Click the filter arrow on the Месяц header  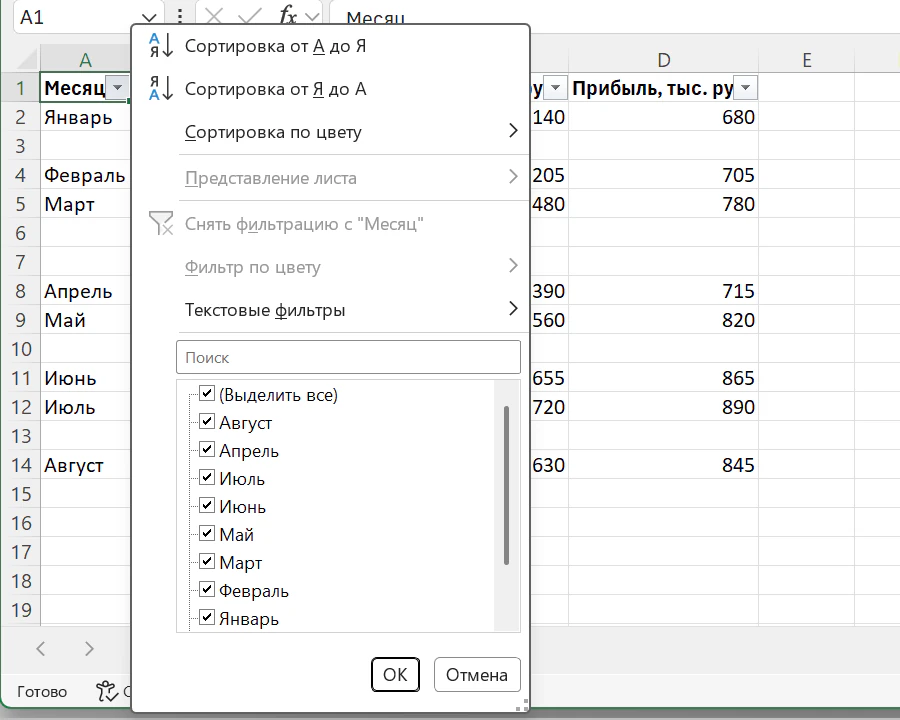pos(118,88)
